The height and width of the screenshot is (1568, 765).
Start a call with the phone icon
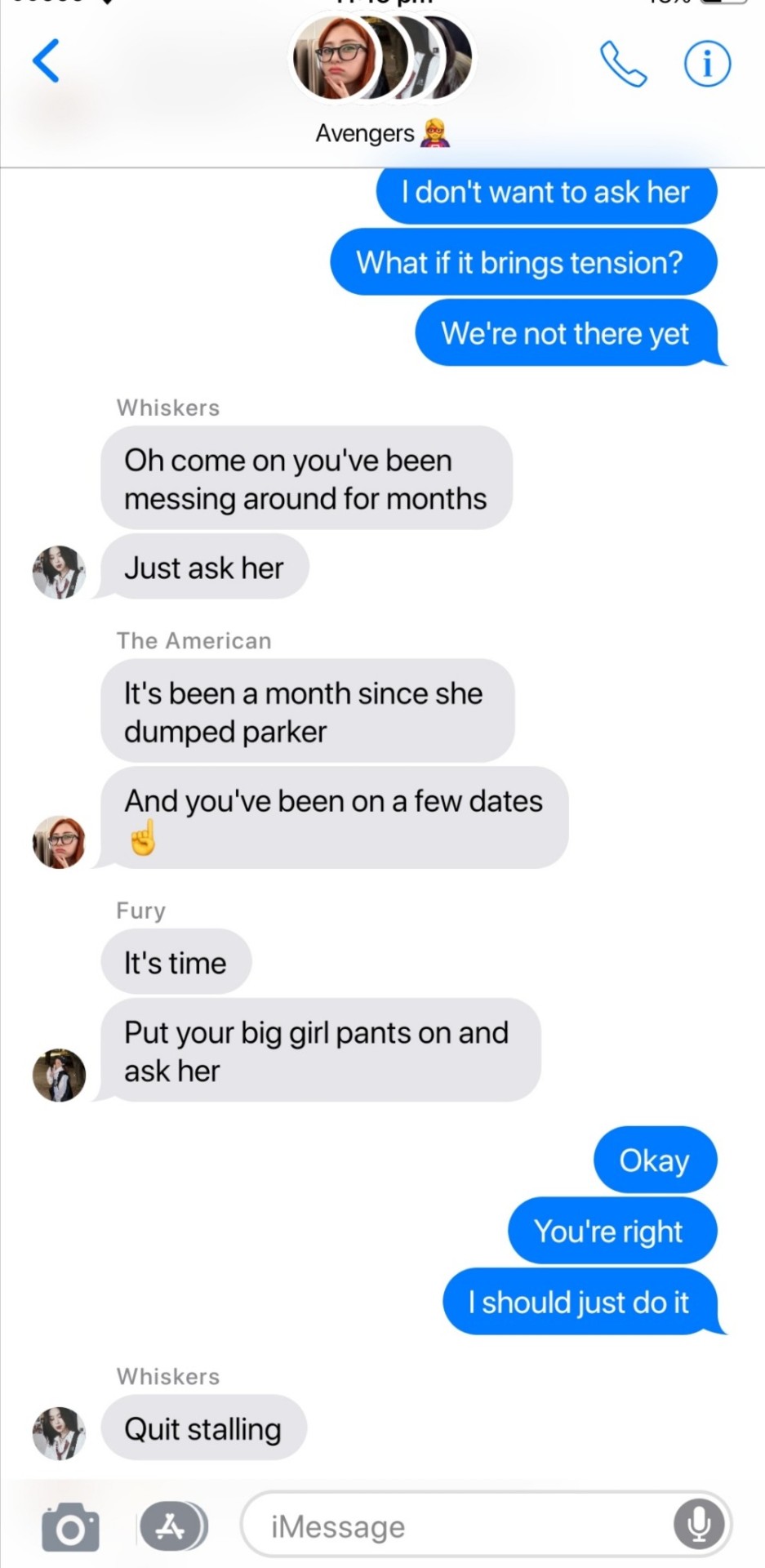coord(623,64)
